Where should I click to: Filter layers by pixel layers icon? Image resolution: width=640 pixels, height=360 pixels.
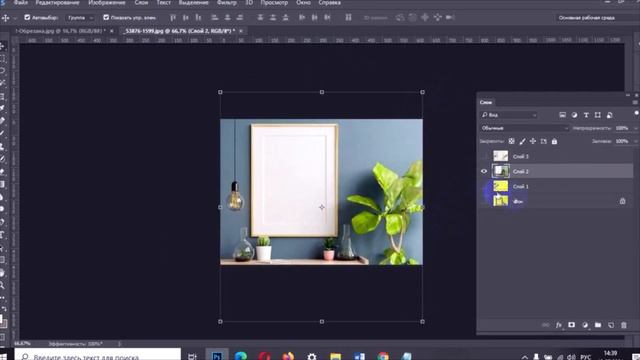click(x=562, y=115)
